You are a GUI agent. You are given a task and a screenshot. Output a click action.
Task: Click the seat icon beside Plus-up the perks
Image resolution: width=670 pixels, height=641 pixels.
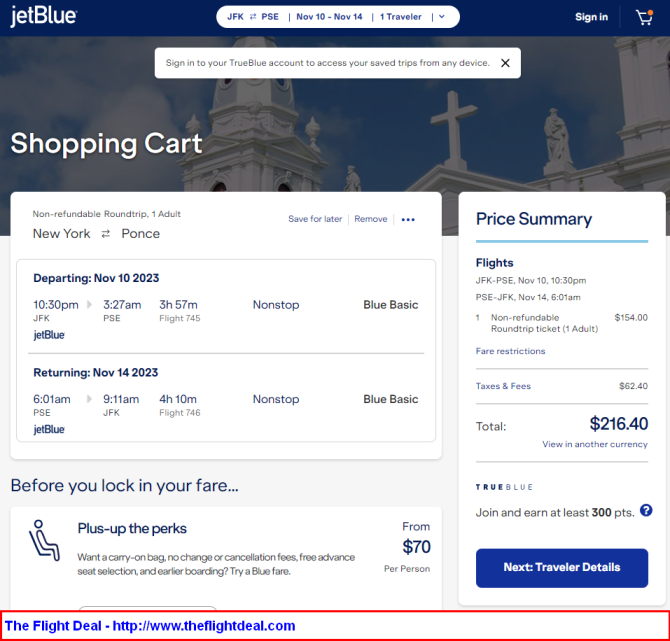click(x=44, y=540)
